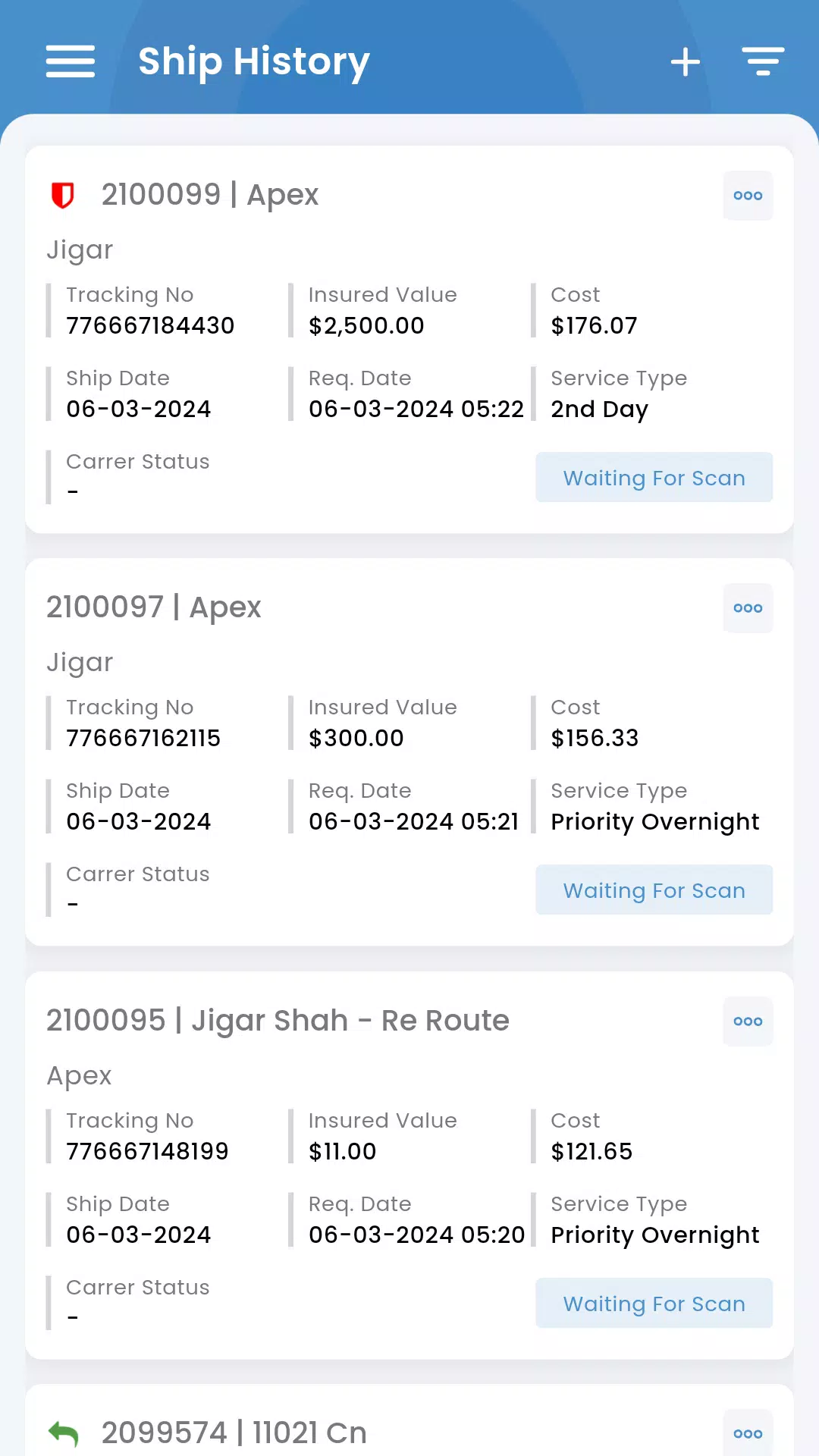Screen dimensions: 819x1456
Task: Open shipment 2100095 | Jigar Shah - Re Route
Action: 278,1021
